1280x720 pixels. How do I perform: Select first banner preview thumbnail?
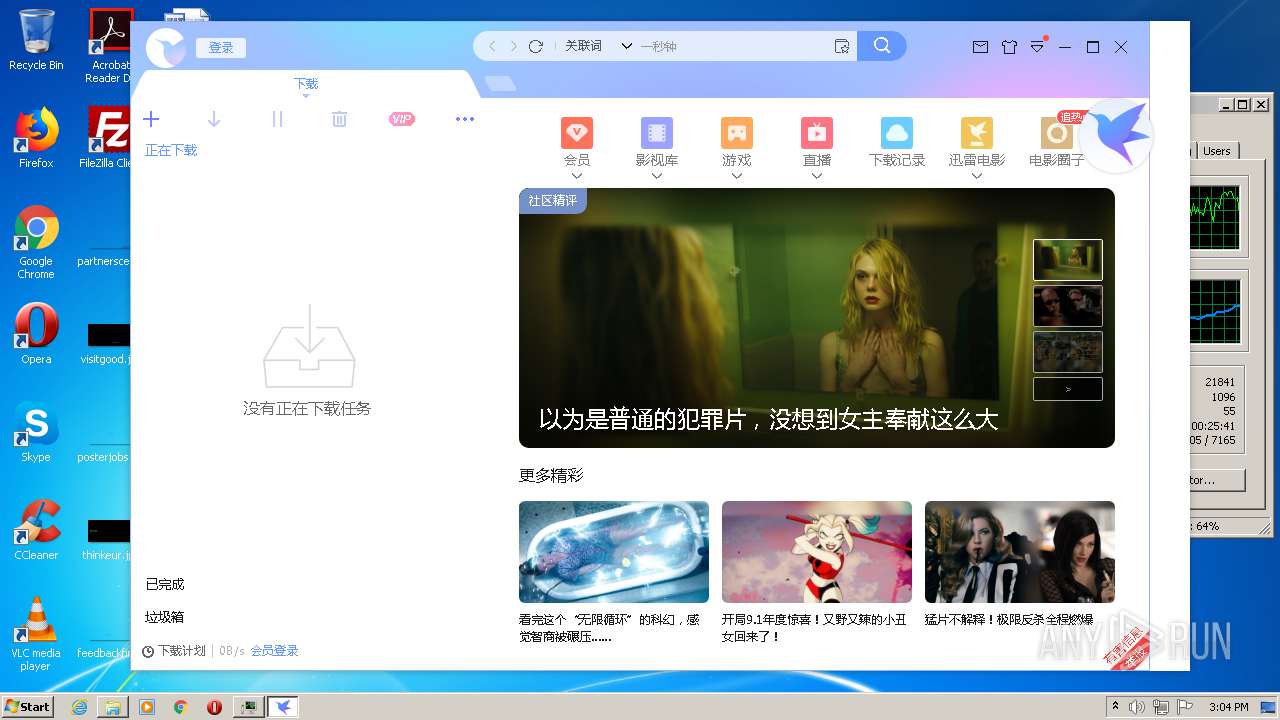pyautogui.click(x=1068, y=260)
